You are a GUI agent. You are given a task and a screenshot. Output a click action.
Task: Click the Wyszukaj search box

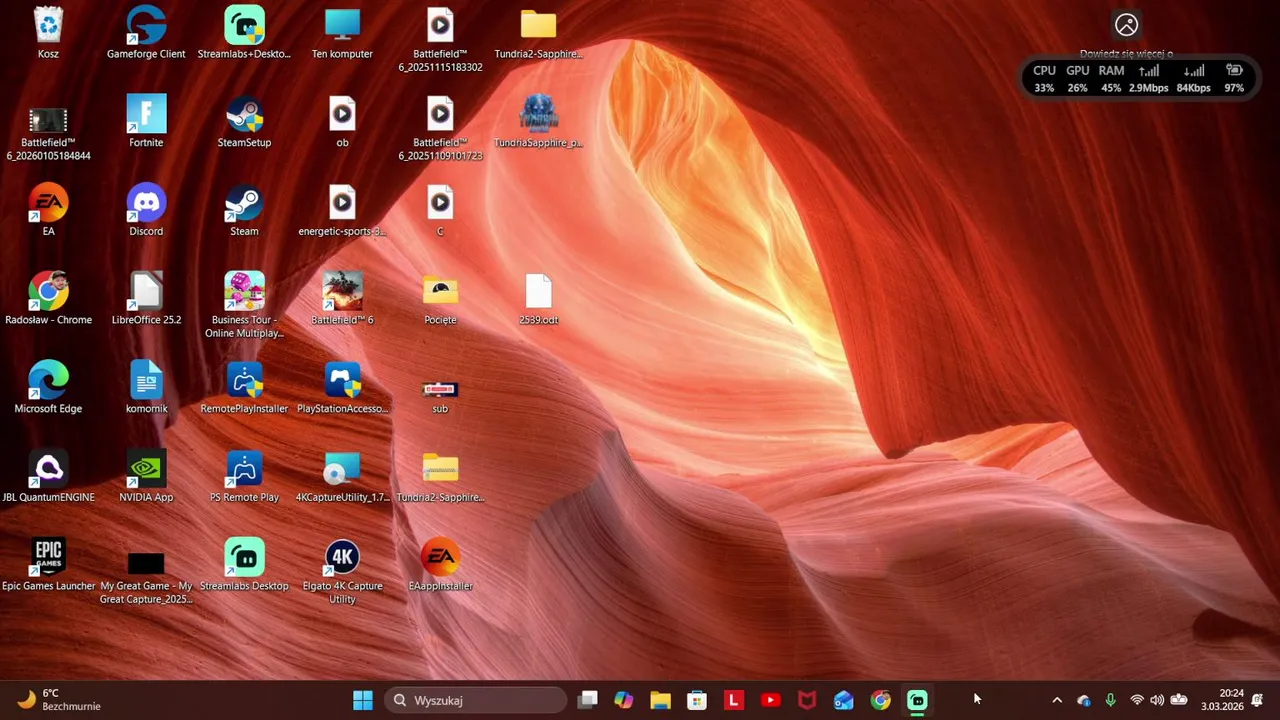pyautogui.click(x=476, y=700)
